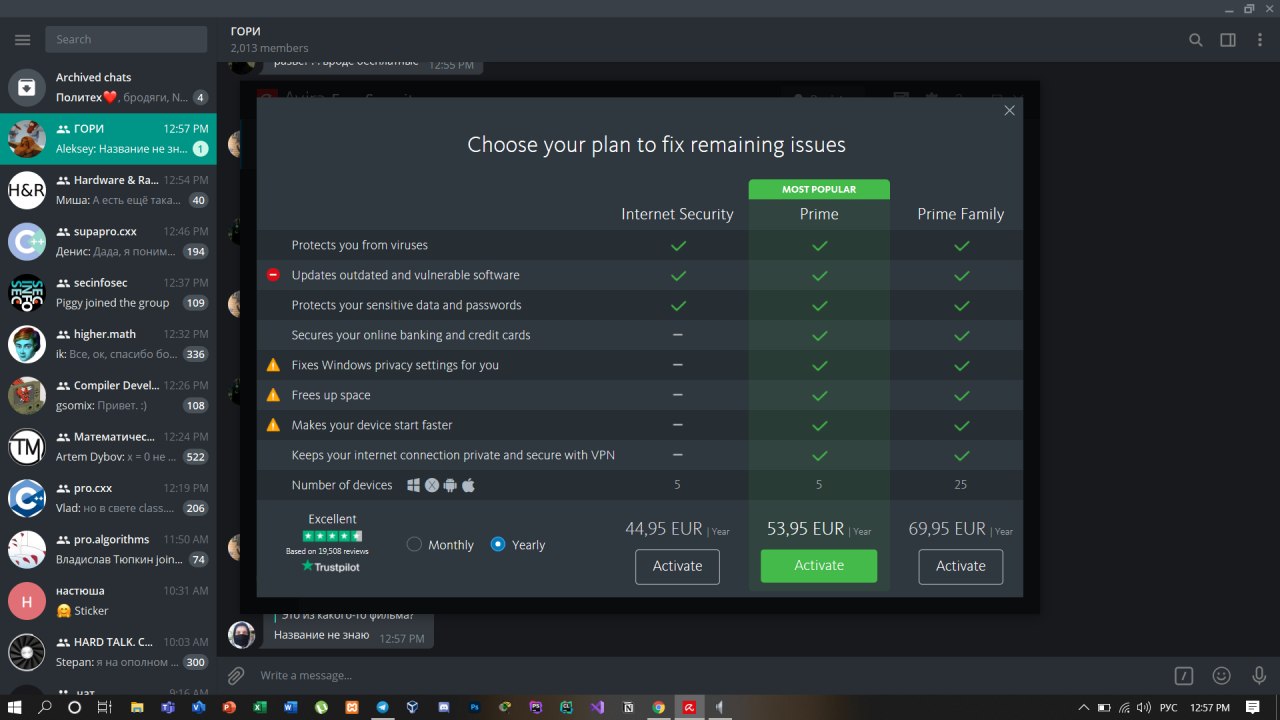Activate the Prime plan
This screenshot has width=1280, height=720.
(x=819, y=566)
